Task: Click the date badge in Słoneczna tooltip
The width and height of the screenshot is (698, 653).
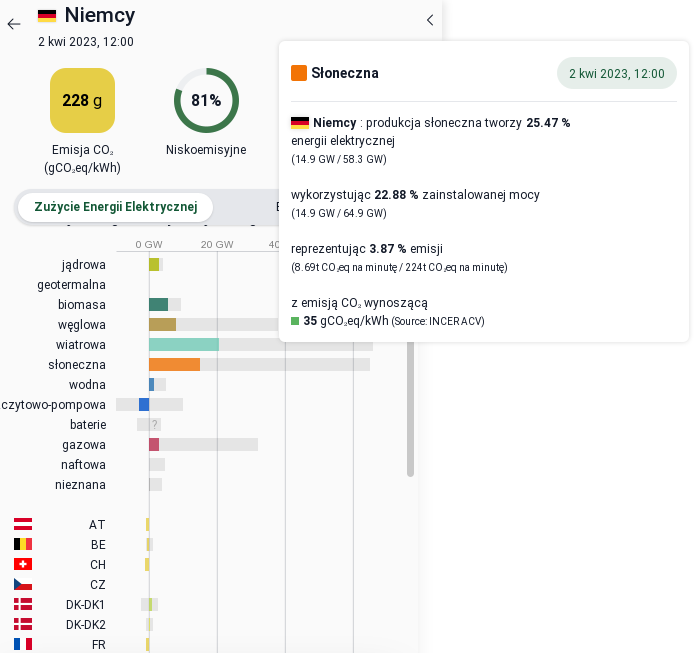Action: pyautogui.click(x=617, y=73)
